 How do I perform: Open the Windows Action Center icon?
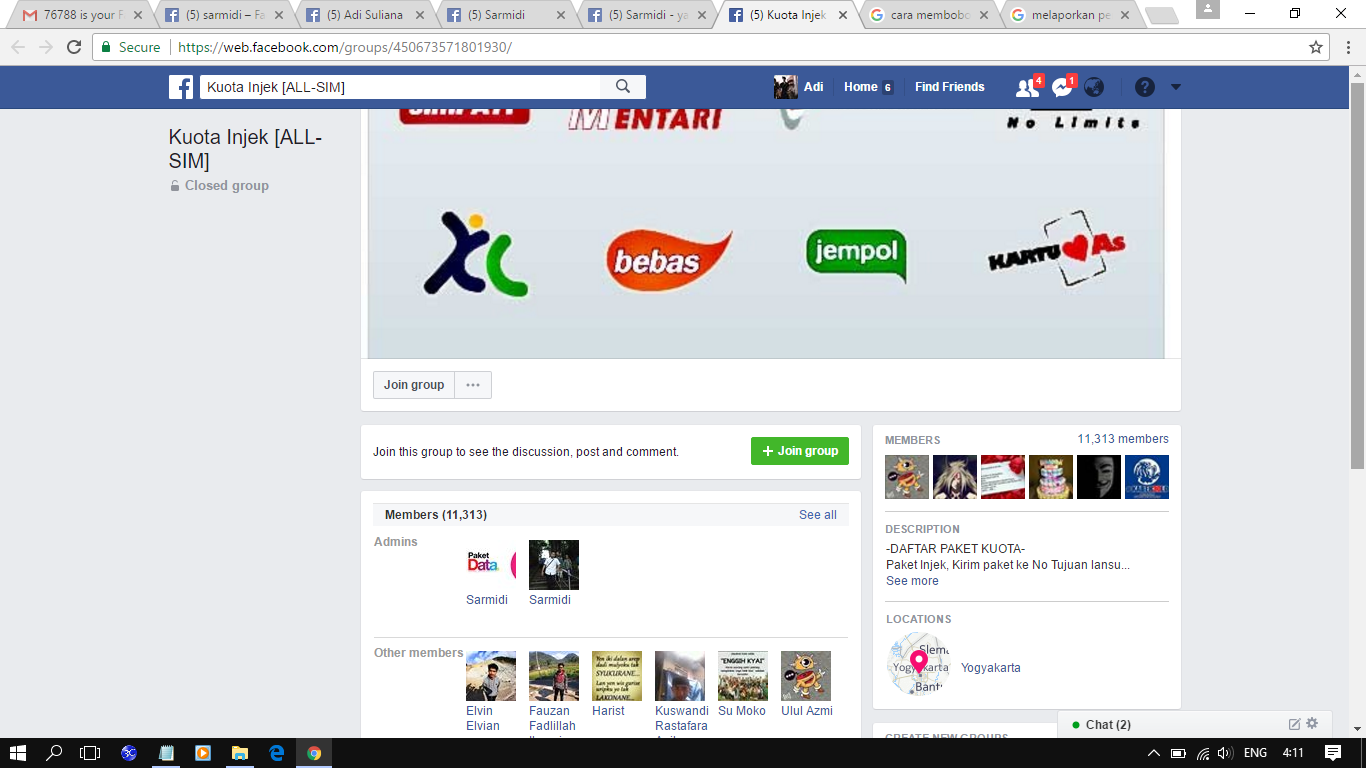point(1333,753)
